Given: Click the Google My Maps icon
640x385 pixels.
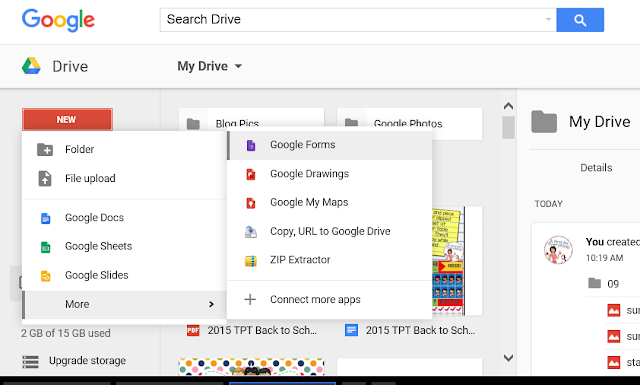Looking at the screenshot, I should (x=251, y=203).
